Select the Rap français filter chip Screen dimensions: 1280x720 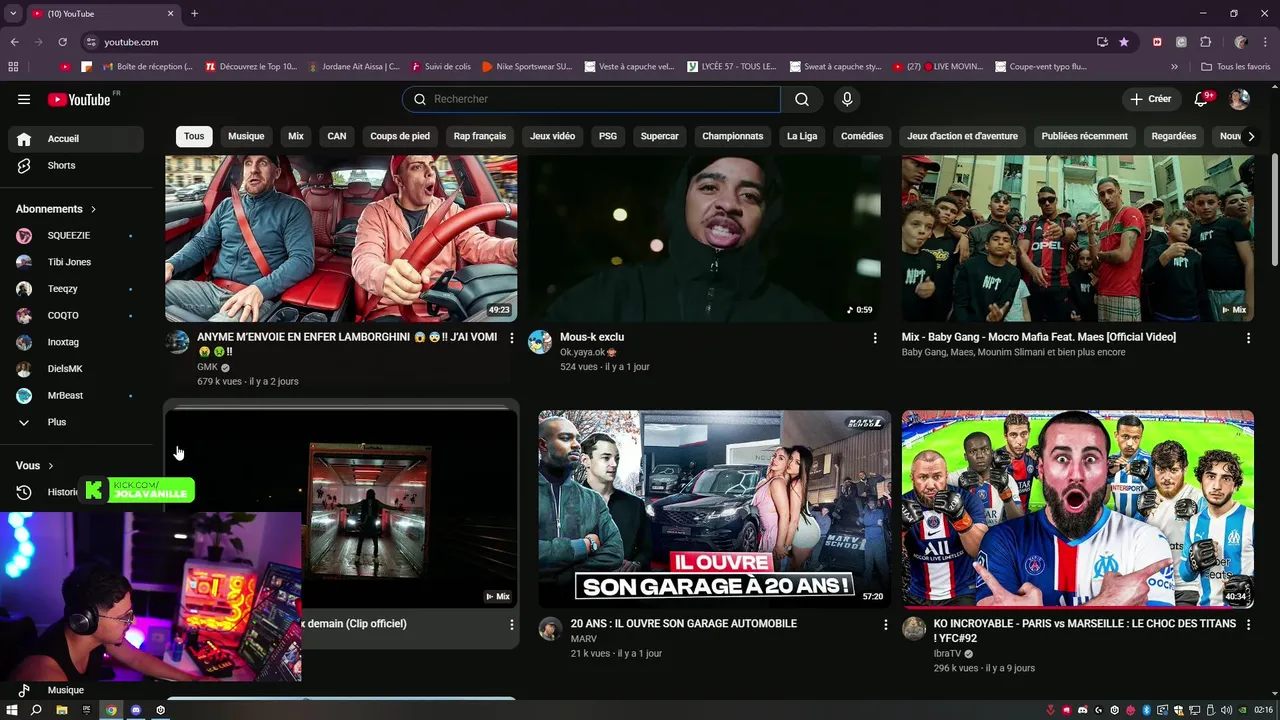(x=480, y=136)
